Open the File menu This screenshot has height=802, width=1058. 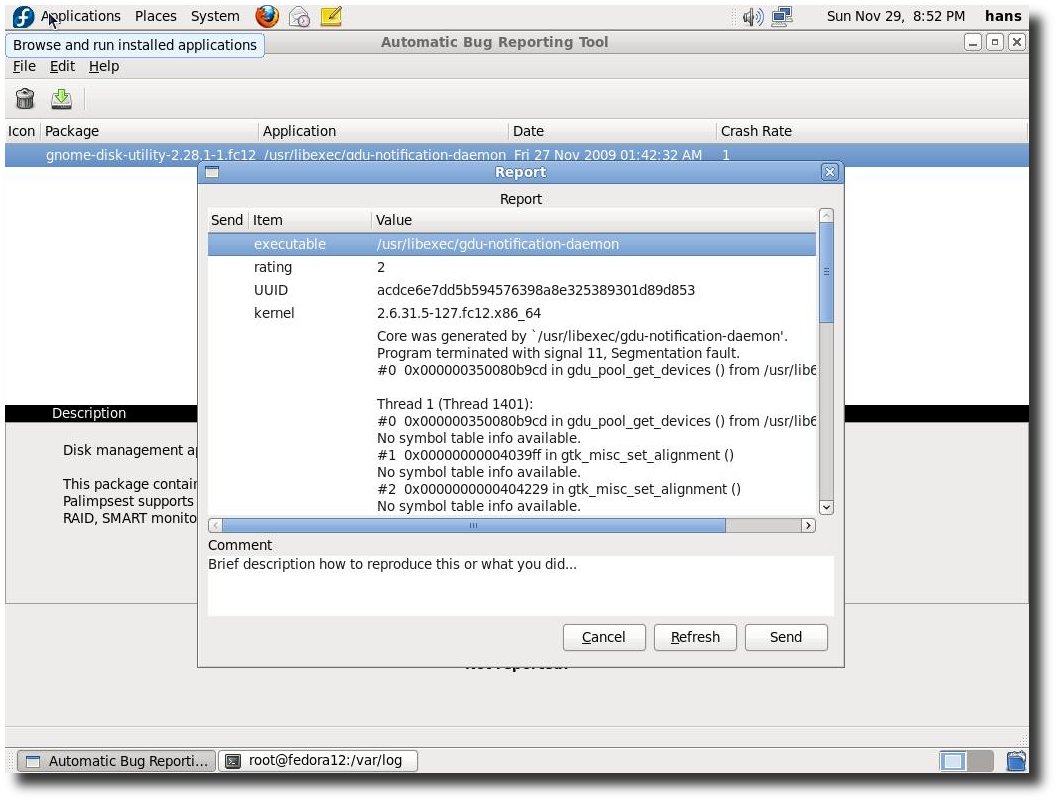point(24,66)
